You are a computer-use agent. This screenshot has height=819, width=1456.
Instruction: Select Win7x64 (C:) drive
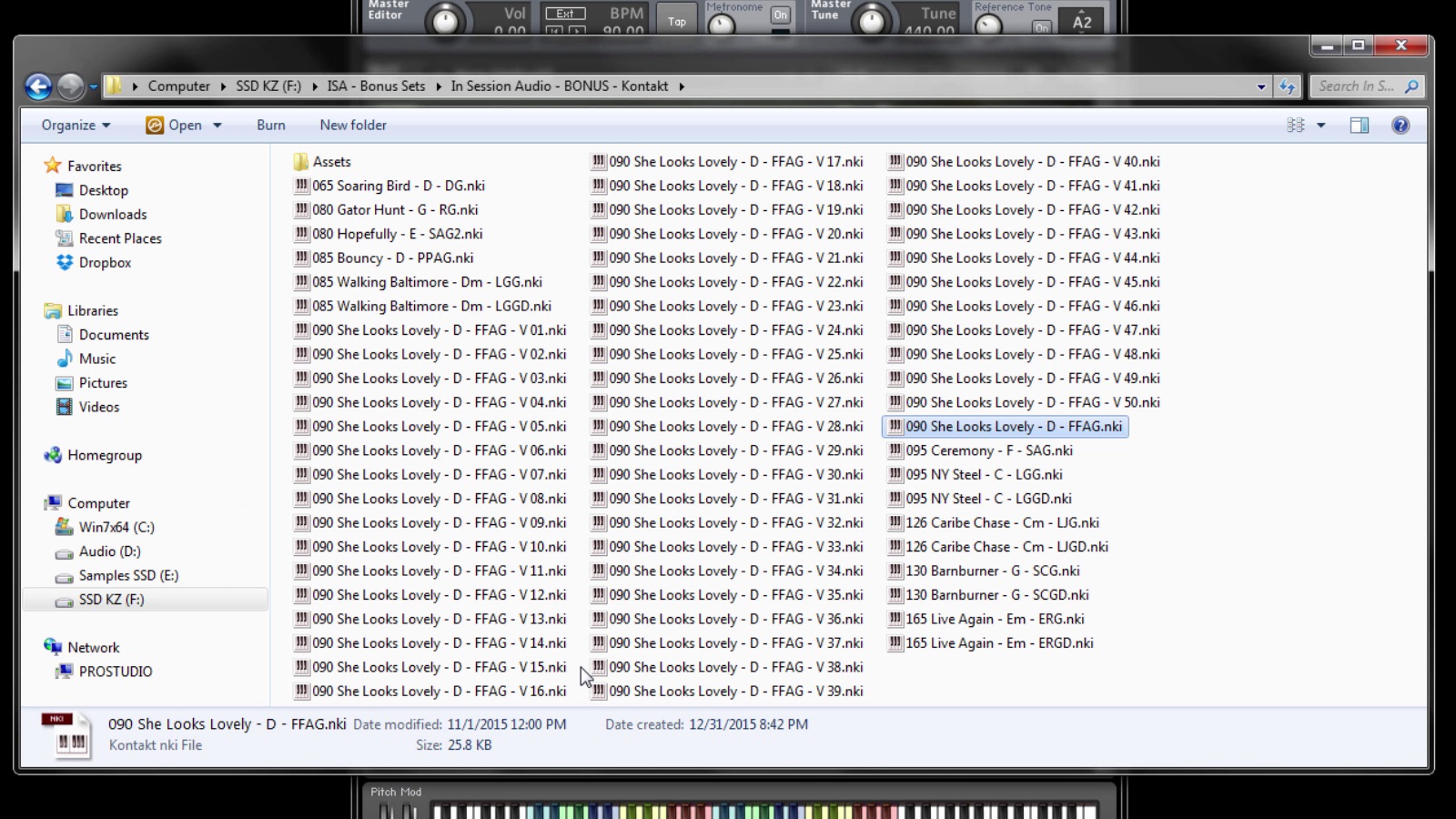[116, 527]
